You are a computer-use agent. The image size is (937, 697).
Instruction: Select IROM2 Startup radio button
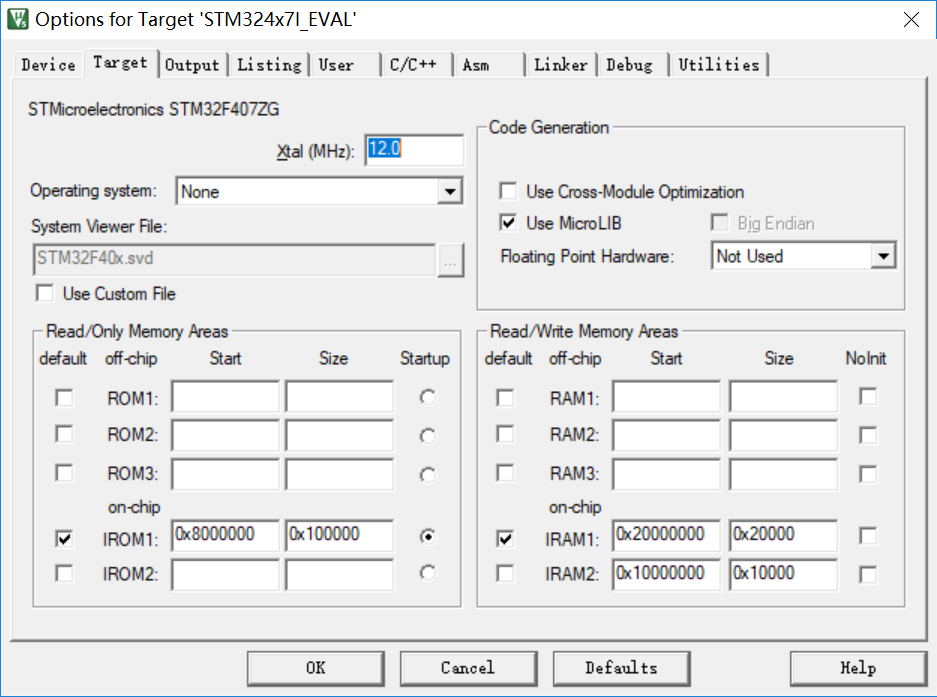click(x=427, y=573)
